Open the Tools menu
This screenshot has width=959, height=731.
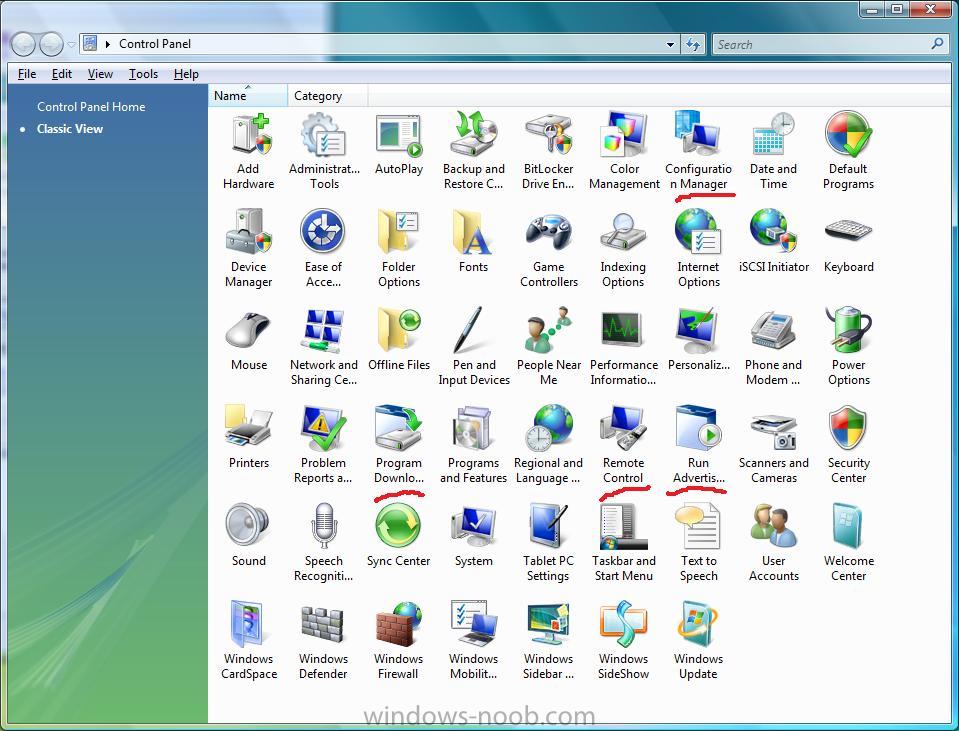point(144,74)
